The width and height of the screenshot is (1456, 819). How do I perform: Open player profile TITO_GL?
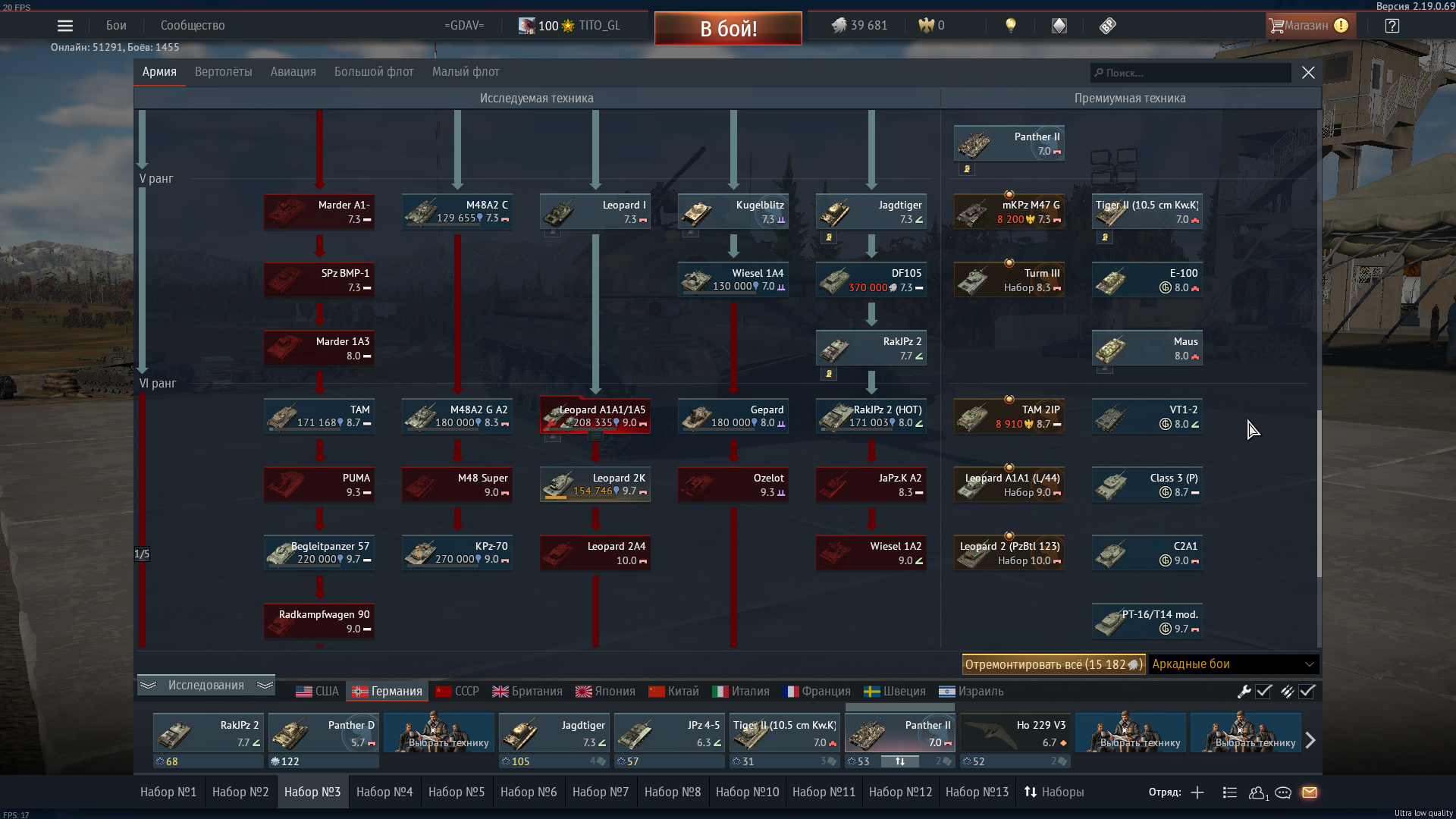(599, 26)
